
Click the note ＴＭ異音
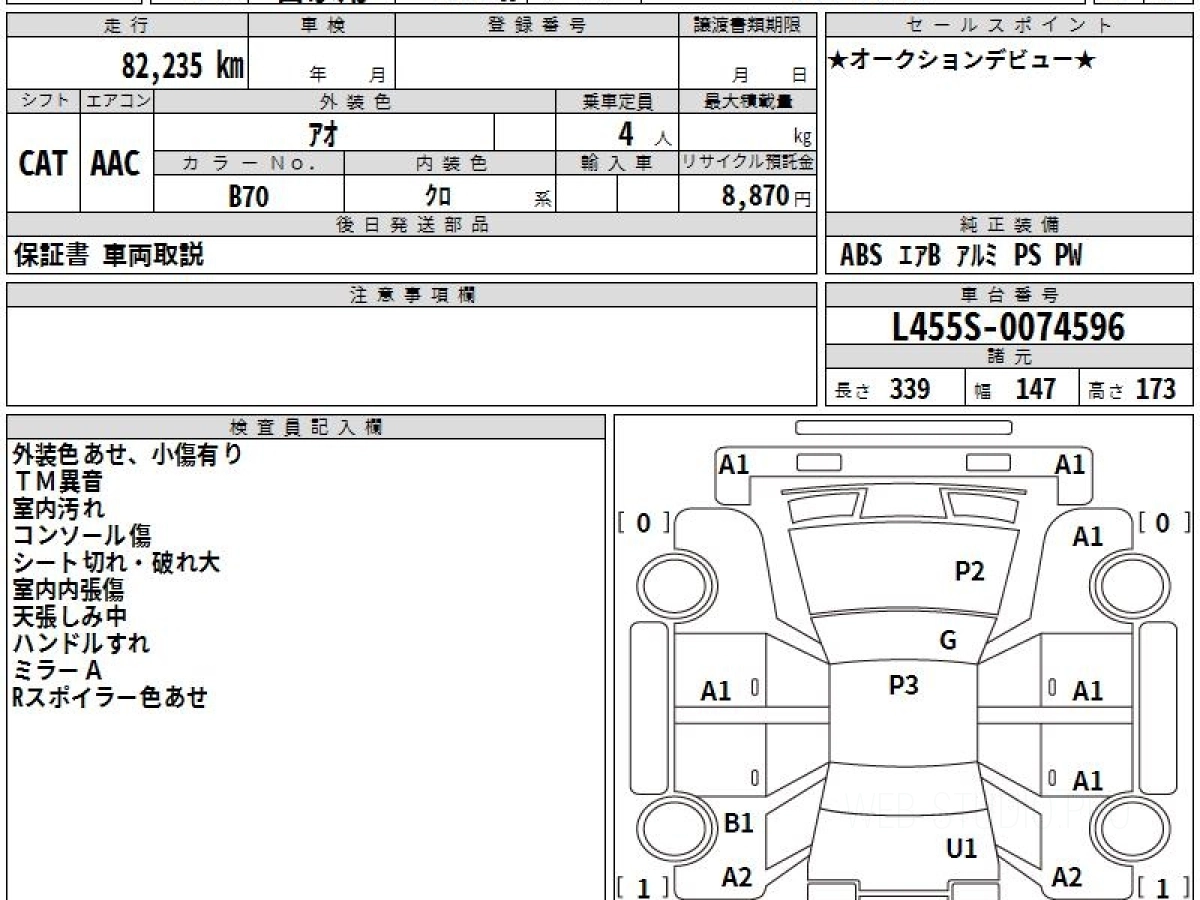[58, 482]
